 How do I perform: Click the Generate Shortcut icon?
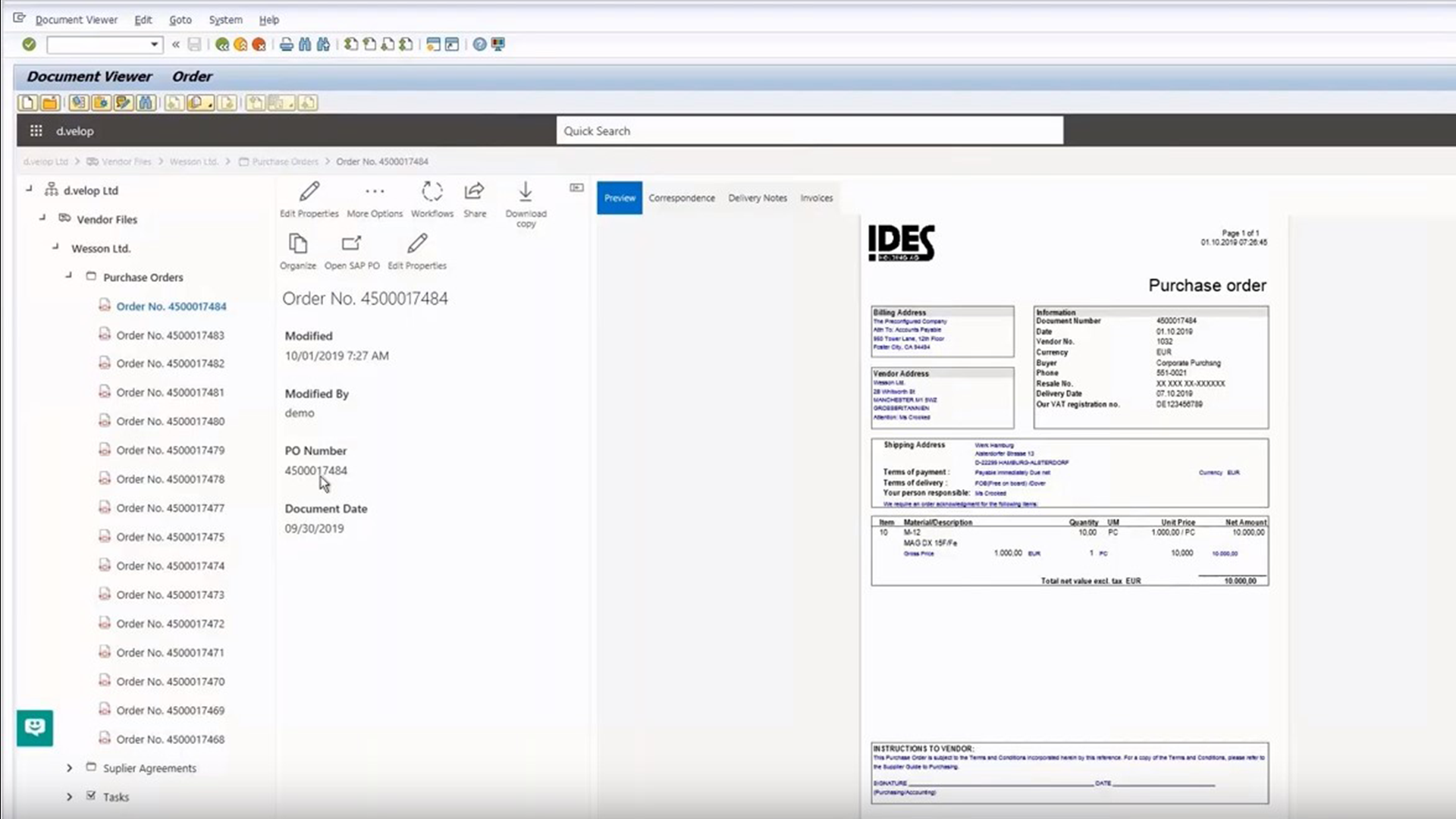(452, 45)
